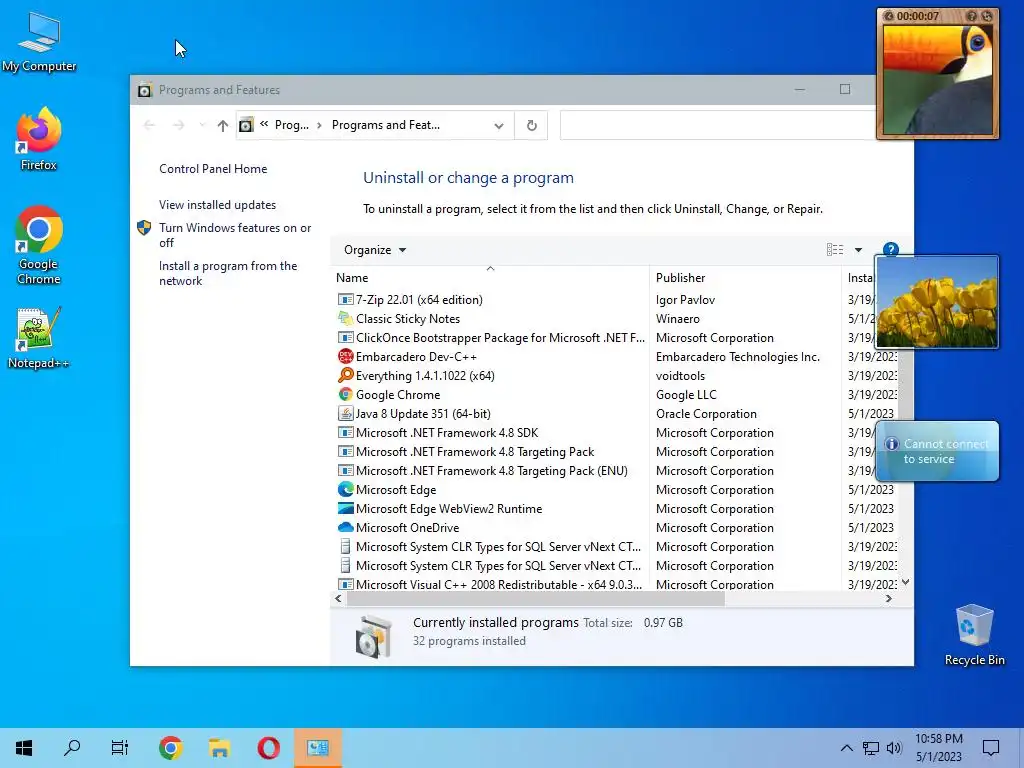Click Oracle Corporation publisher cell
Screen dimensions: 1024x768
706,413
